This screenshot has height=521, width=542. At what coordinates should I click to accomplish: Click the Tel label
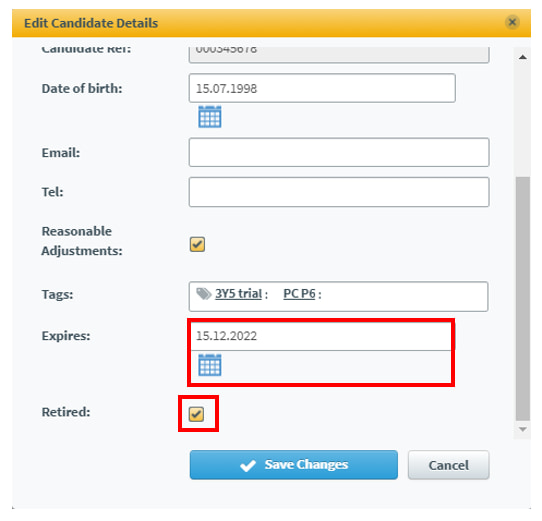click(x=53, y=192)
